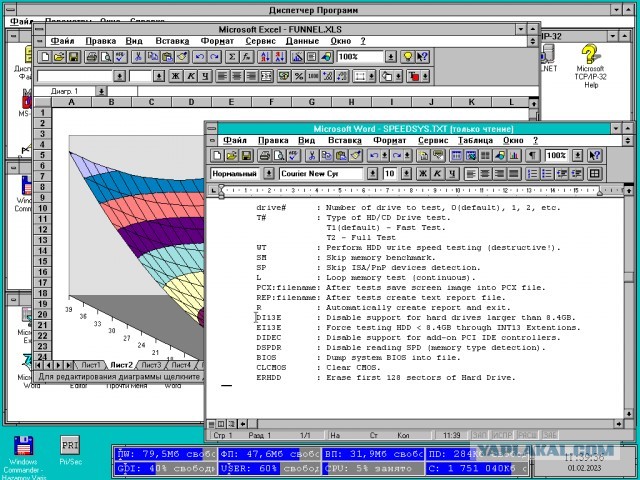Click the AutoSum sigma icon in Excel
The image size is (640, 480).
pos(232,57)
